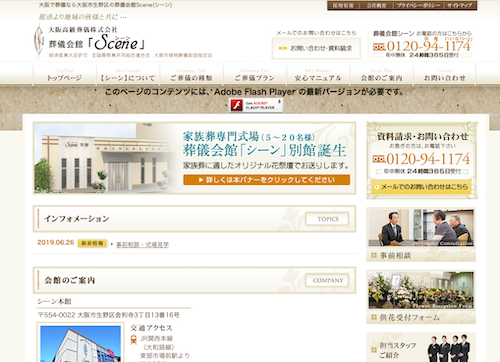Open the 供花受付フォーム sidebar link

409,318
